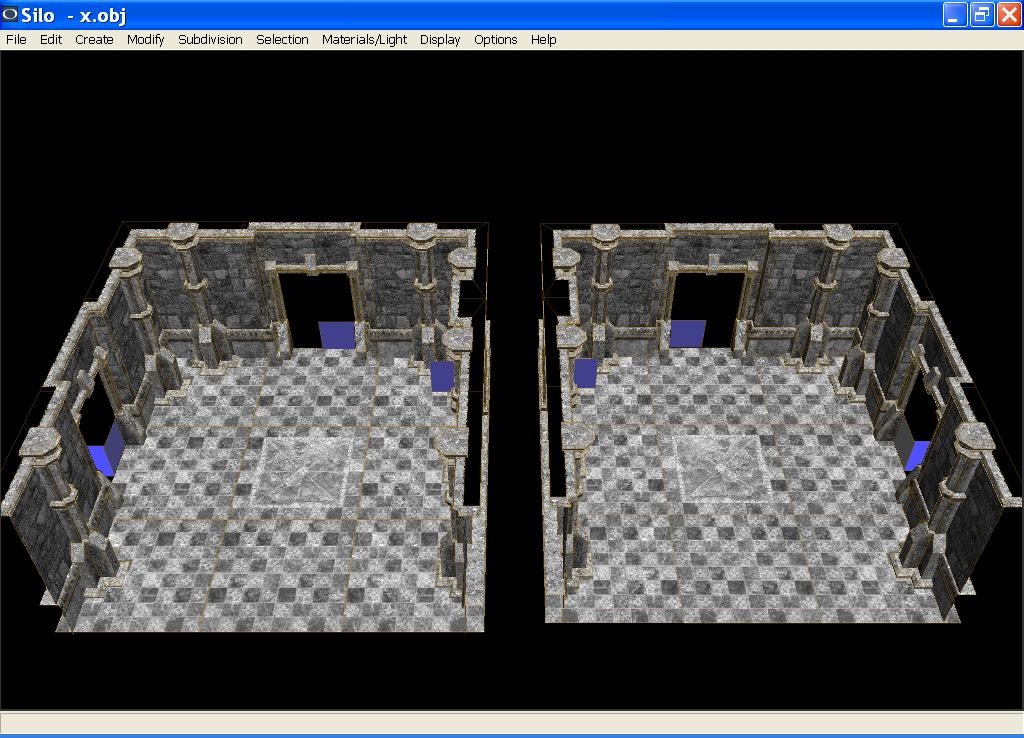This screenshot has height=738, width=1024.
Task: Open the Materials/Light menu
Action: pos(364,40)
